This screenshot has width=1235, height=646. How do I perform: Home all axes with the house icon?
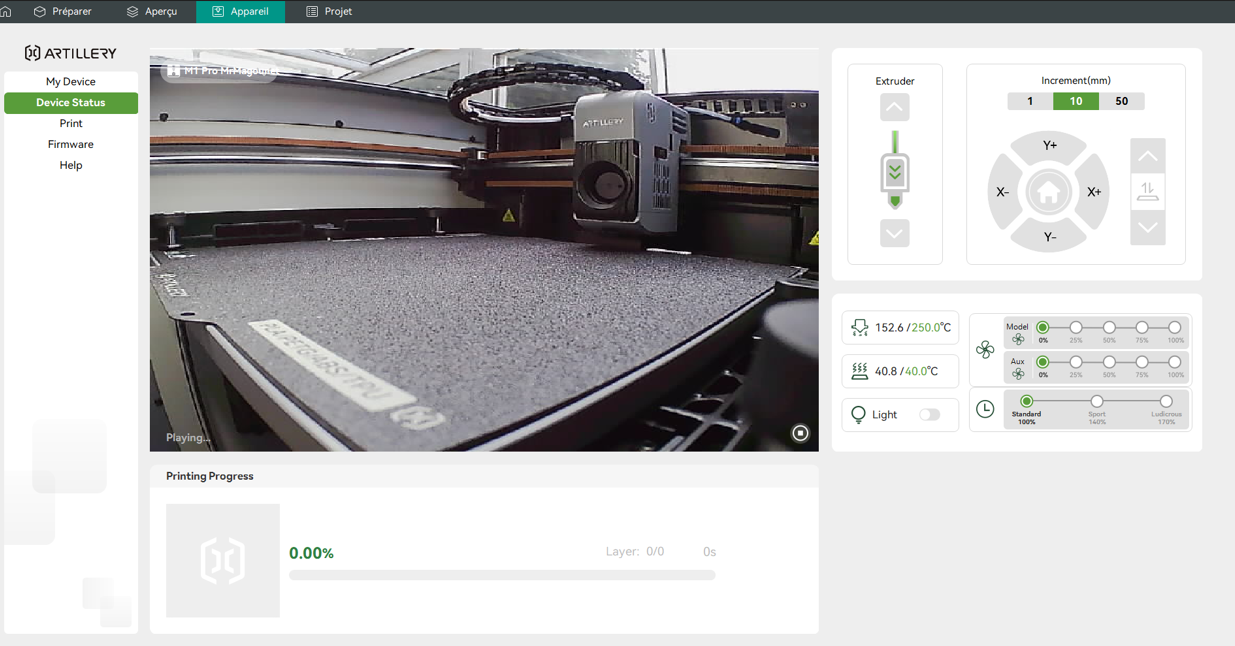coord(1048,192)
